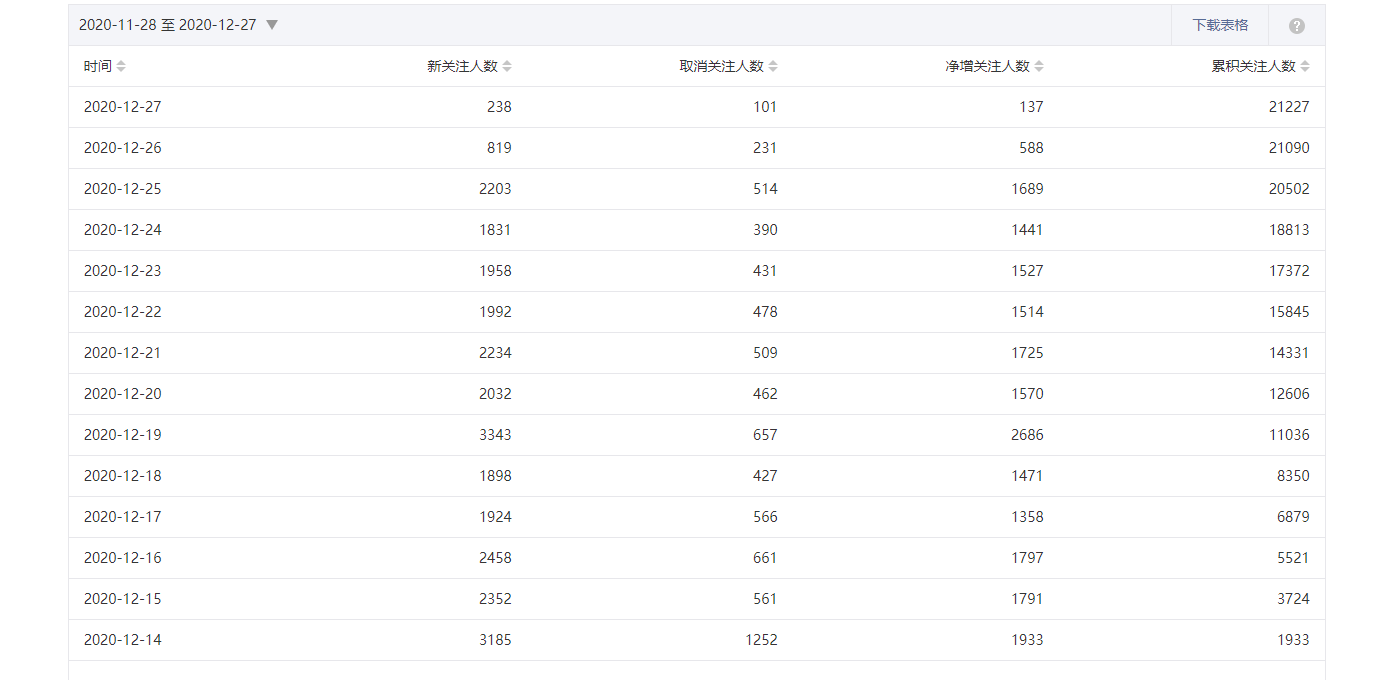This screenshot has height=680, width=1373.
Task: Toggle the sort arrows for 取消关注人数
Action: click(773, 66)
